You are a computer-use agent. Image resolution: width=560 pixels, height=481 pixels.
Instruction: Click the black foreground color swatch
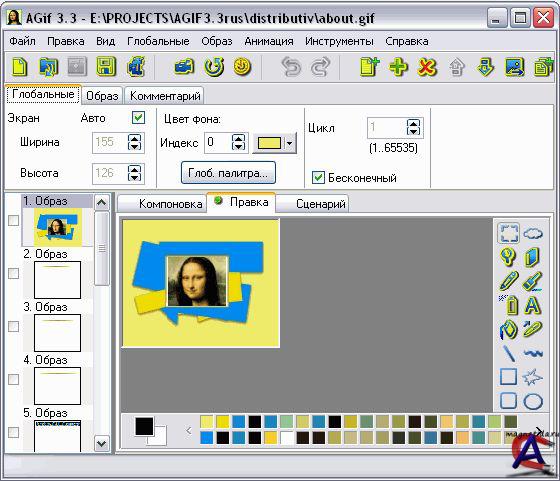click(x=144, y=426)
